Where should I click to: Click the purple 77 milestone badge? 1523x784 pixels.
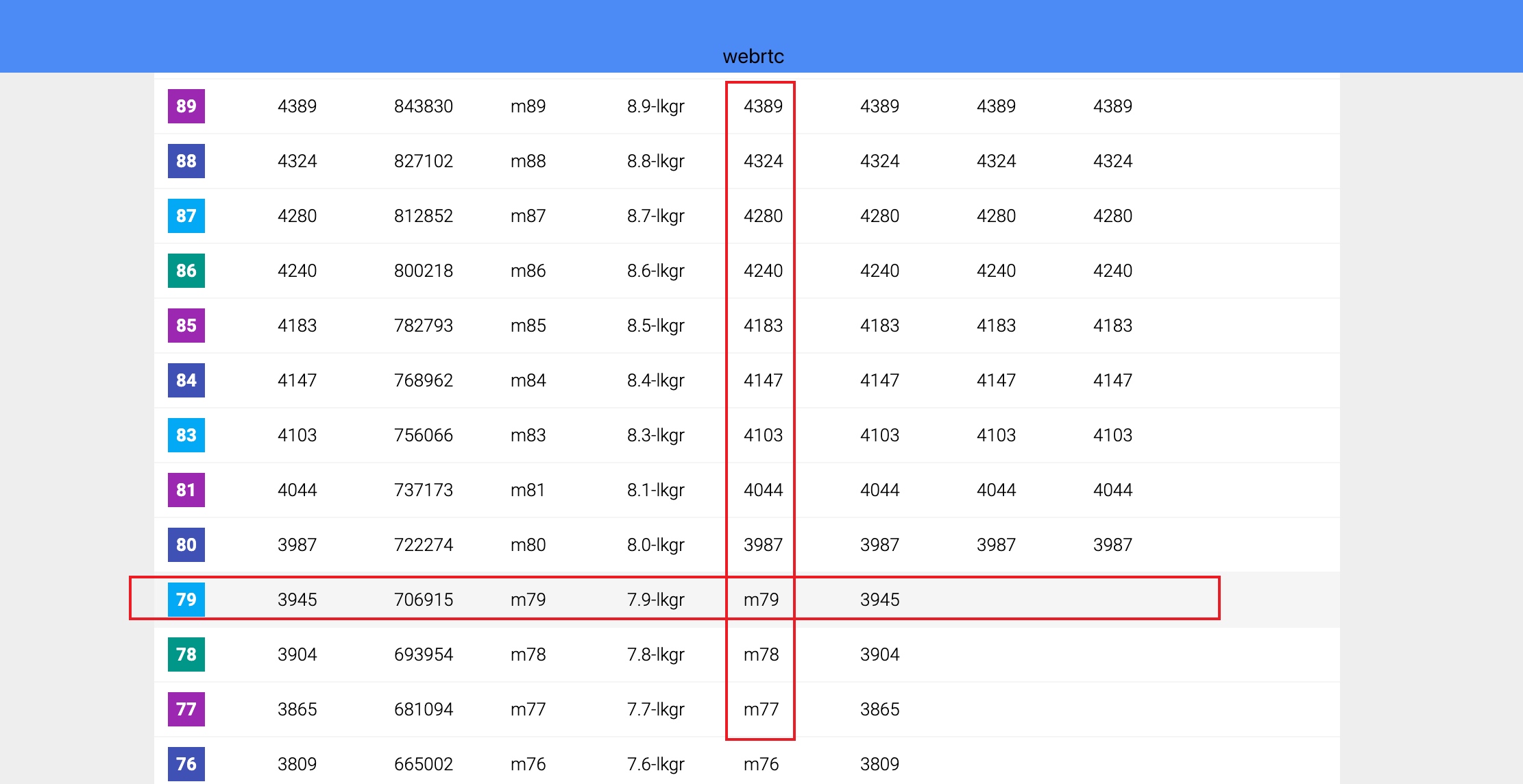pos(186,709)
